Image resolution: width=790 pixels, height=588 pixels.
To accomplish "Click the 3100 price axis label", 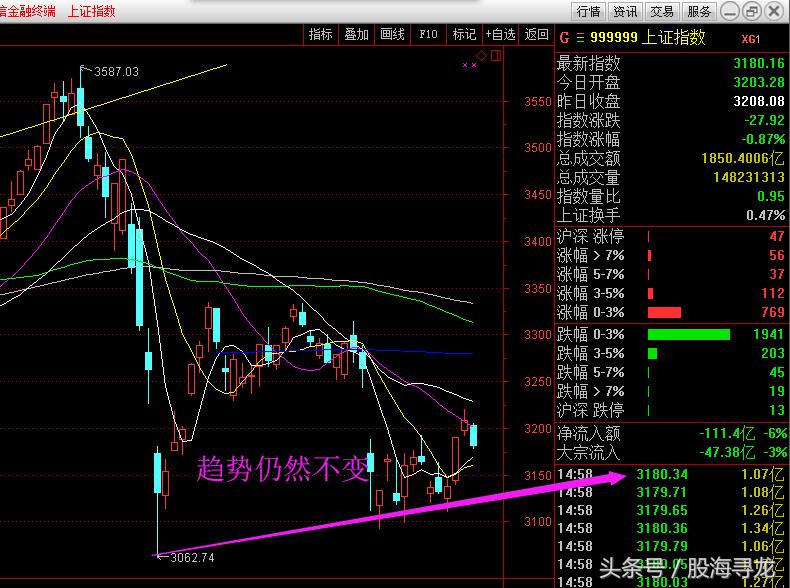I will click(538, 521).
